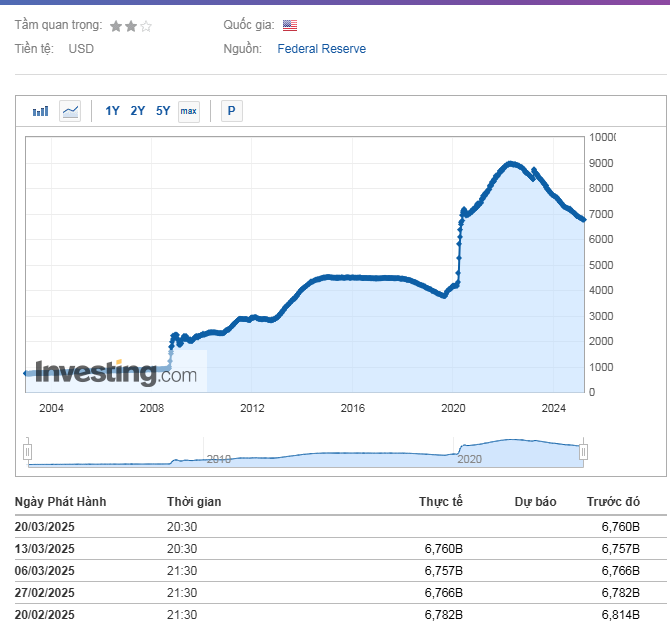Click the 'Thực tế' column header
Image resolution: width=670 pixels, height=625 pixels.
(441, 502)
